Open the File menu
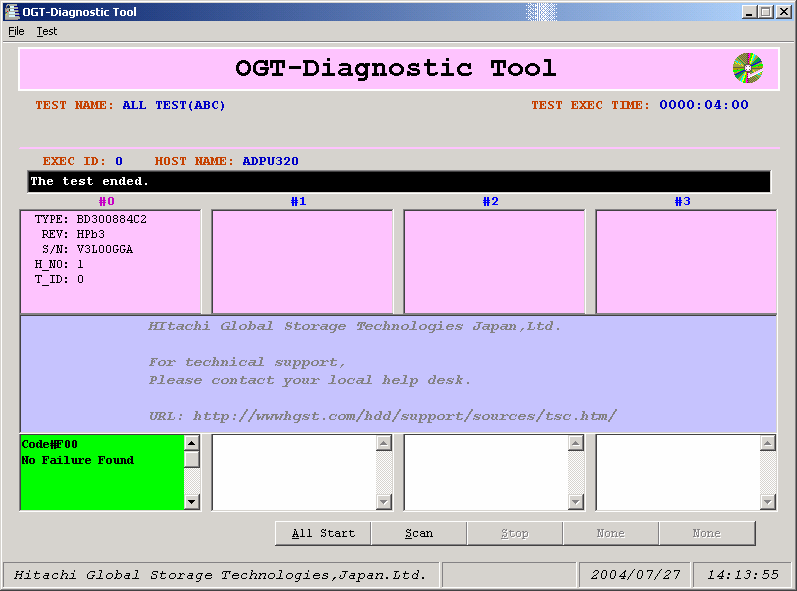 (x=16, y=32)
